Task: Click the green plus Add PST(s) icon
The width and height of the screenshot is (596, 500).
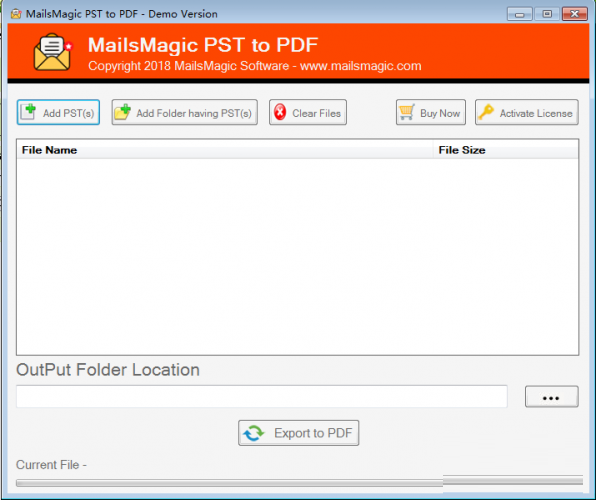Action: (x=28, y=112)
